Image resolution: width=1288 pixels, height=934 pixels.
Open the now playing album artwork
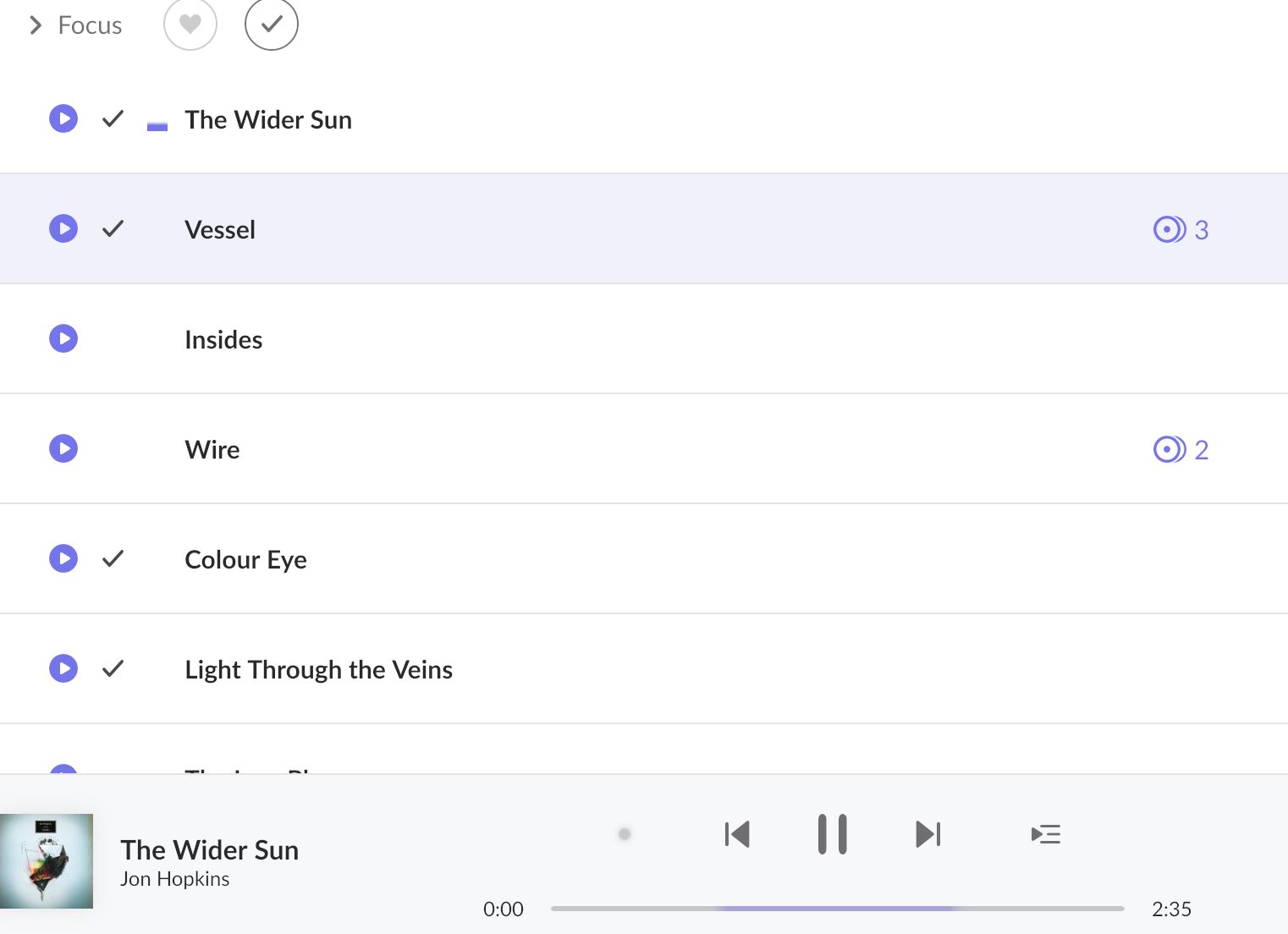coord(47,861)
